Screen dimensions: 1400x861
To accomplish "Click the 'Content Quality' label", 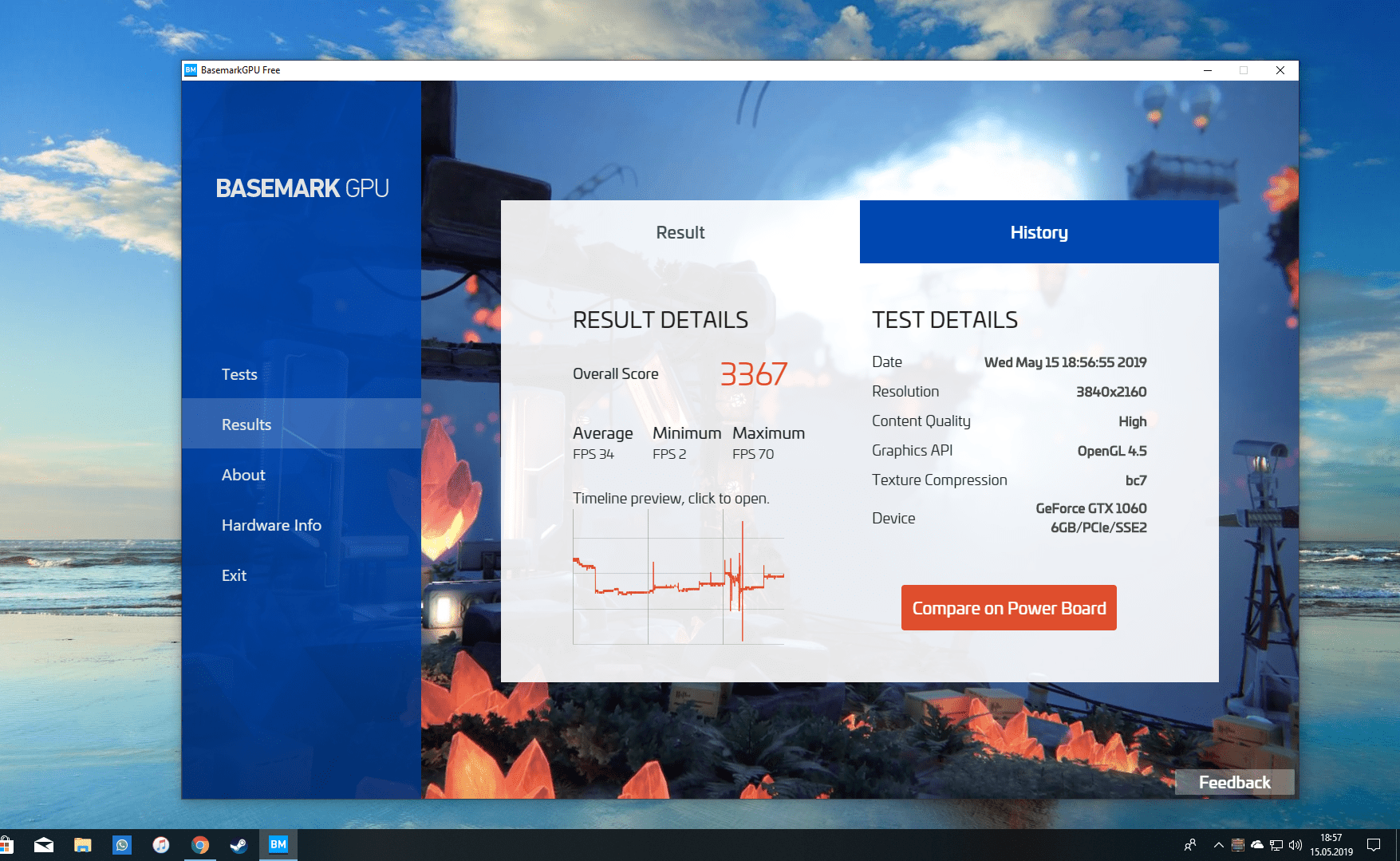I will 921,421.
